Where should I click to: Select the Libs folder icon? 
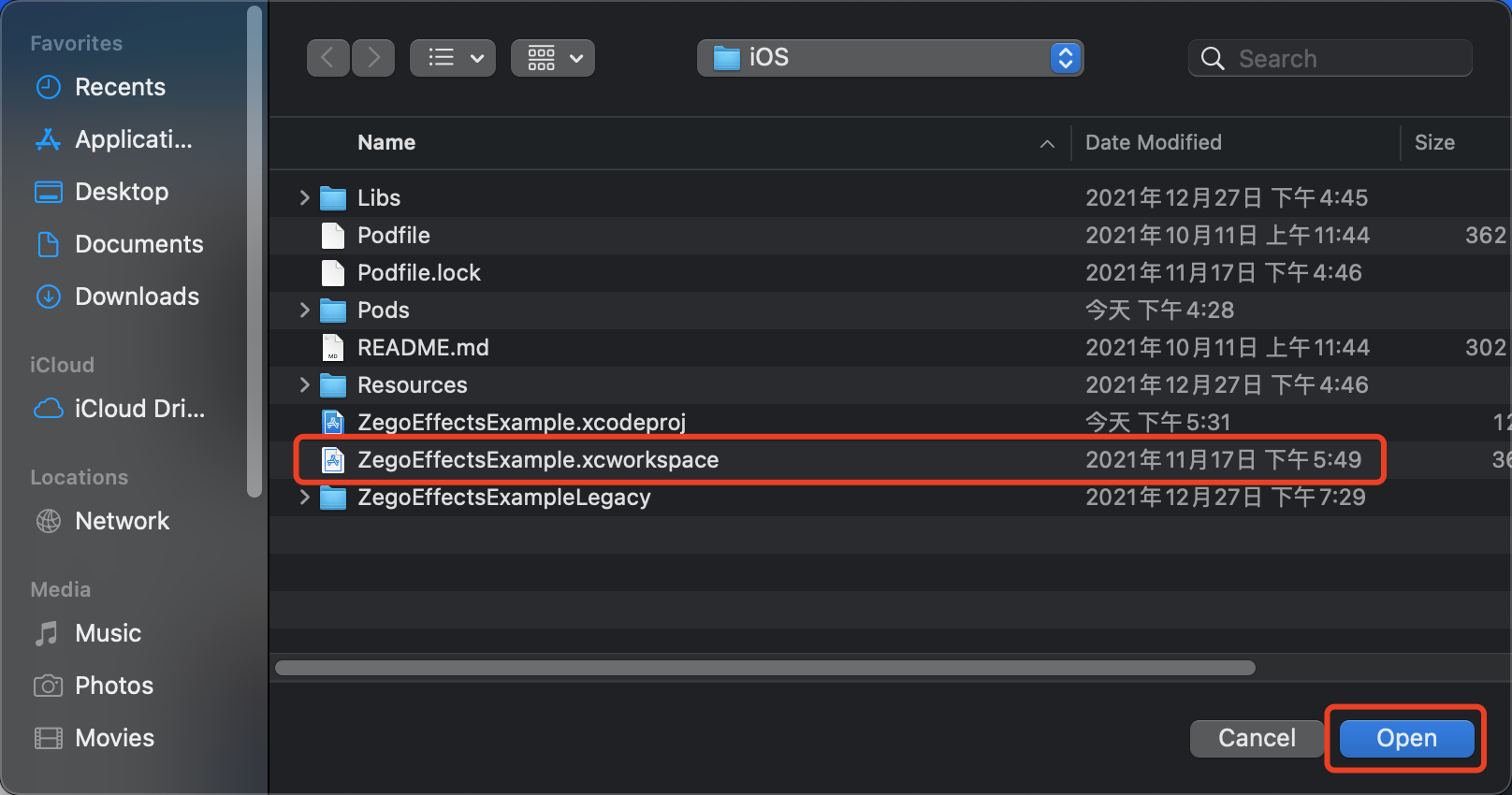333,198
